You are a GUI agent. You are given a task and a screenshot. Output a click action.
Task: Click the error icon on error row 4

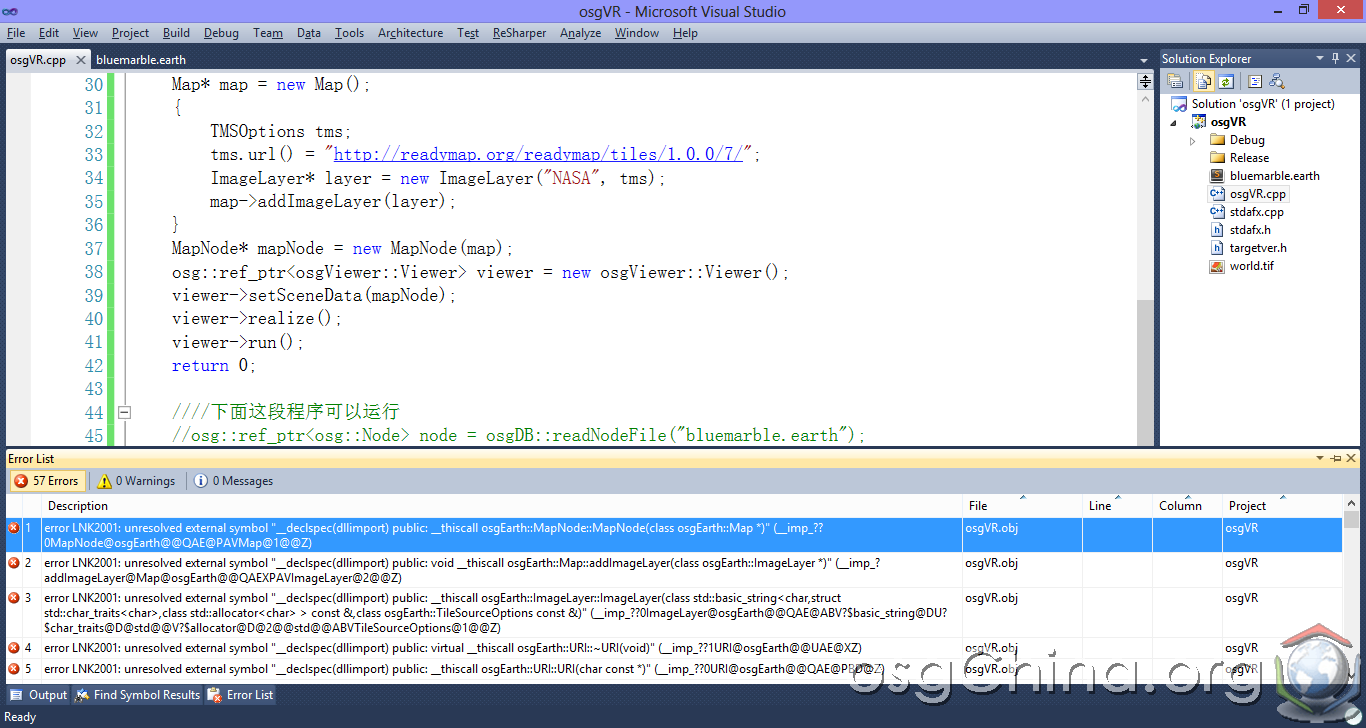coord(14,648)
